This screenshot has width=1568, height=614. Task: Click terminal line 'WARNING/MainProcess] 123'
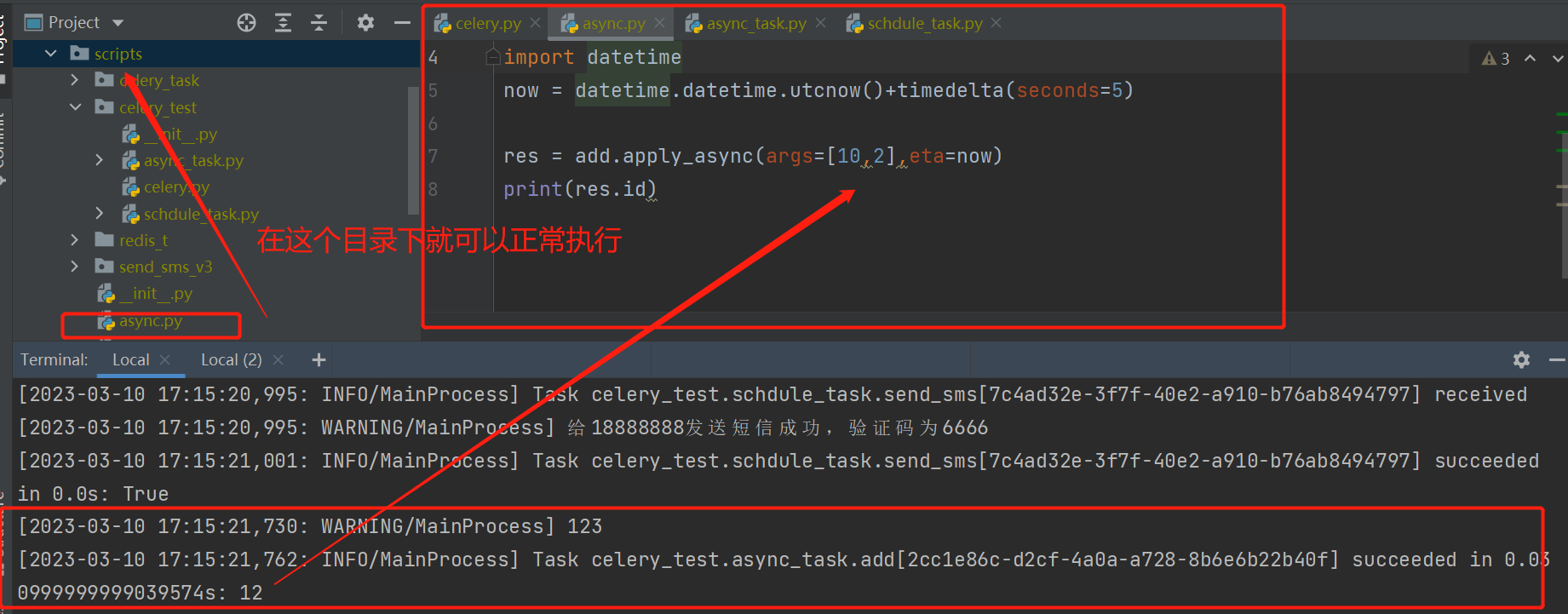click(462, 526)
